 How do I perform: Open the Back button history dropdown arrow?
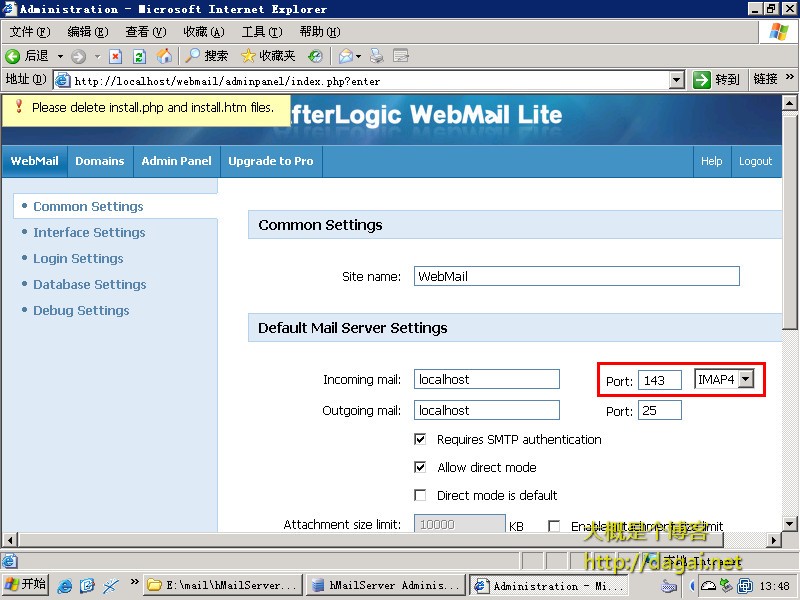coord(60,56)
